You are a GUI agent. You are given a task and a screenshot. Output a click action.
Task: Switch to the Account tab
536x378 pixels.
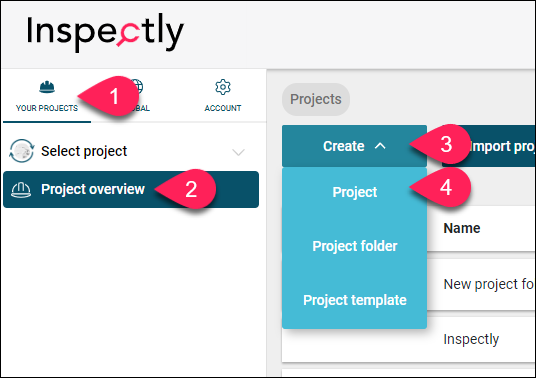point(223,96)
